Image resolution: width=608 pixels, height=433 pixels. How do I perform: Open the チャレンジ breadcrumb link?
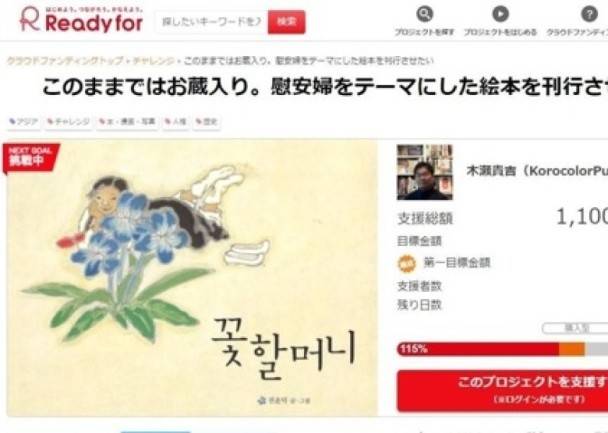point(154,61)
